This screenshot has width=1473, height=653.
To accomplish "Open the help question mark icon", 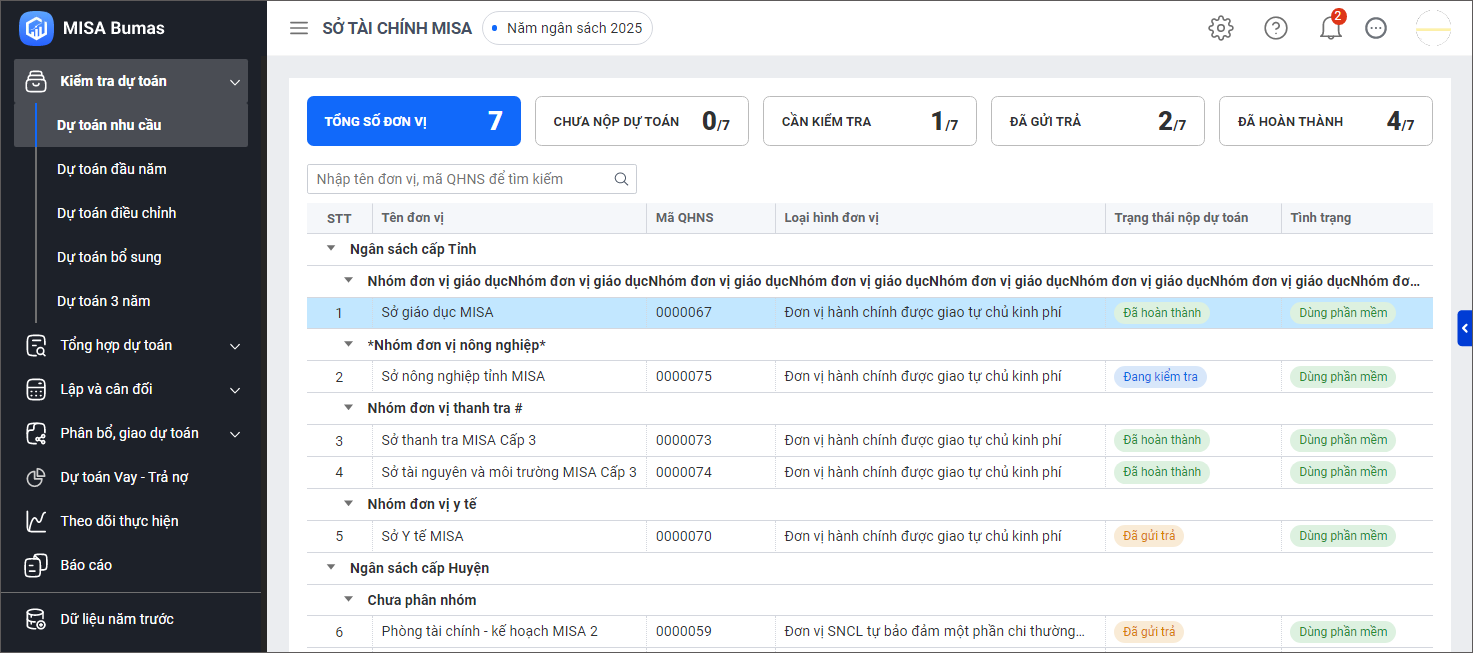I will (1275, 28).
